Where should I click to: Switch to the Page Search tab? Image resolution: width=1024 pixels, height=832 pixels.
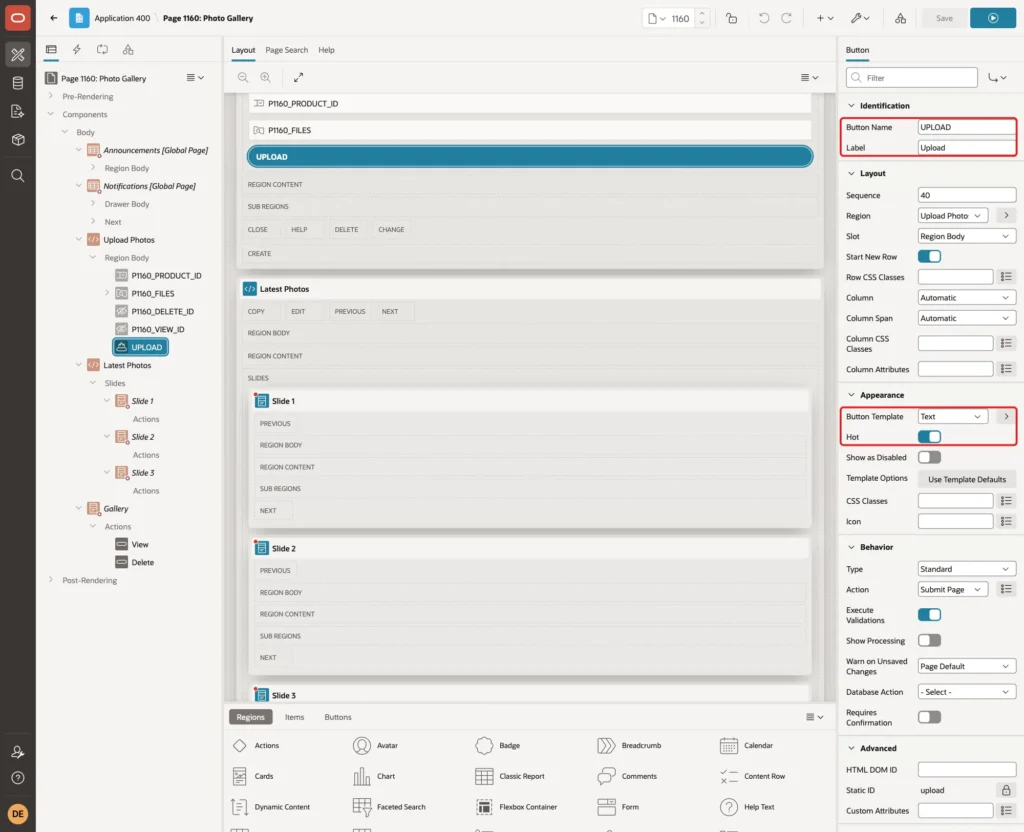pos(286,50)
